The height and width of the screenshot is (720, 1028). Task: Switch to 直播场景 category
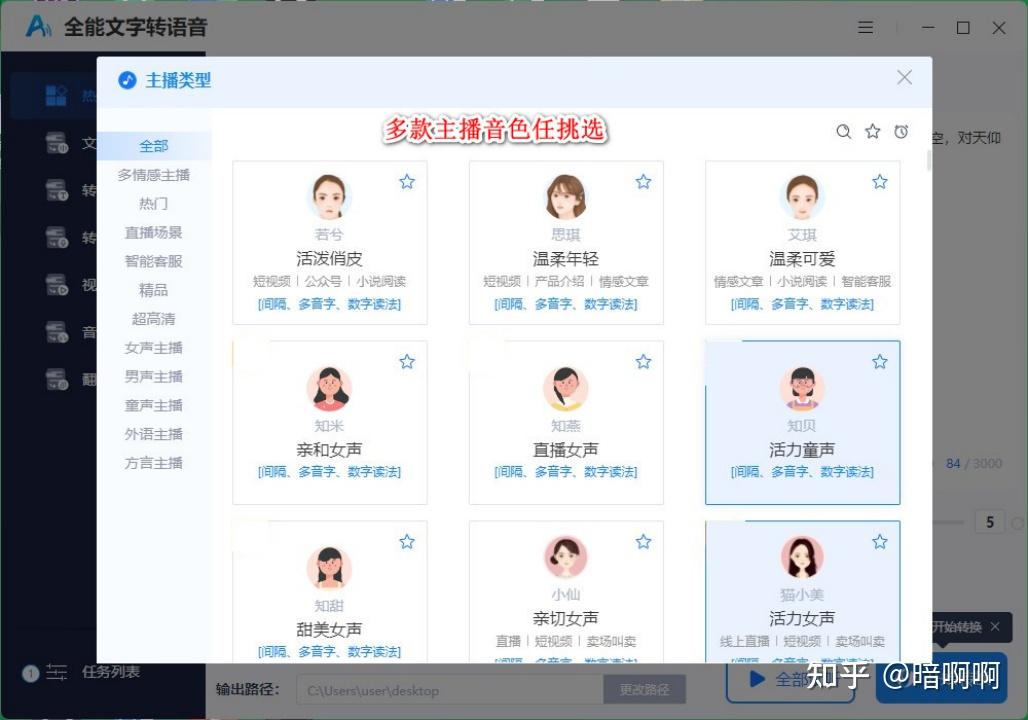pos(154,233)
